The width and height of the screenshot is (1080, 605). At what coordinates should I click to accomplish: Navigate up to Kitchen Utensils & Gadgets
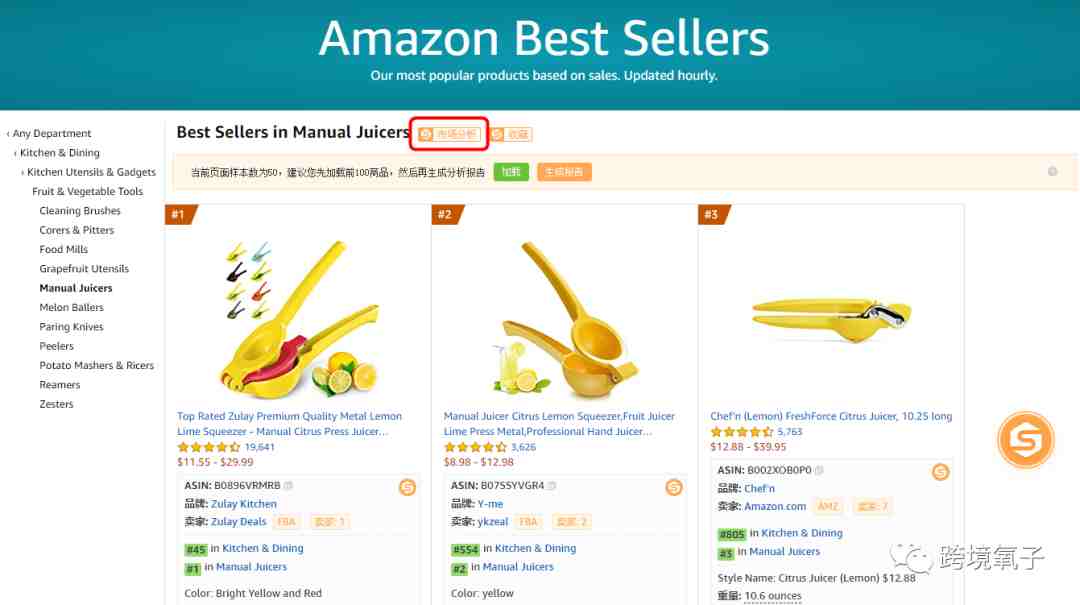point(92,172)
